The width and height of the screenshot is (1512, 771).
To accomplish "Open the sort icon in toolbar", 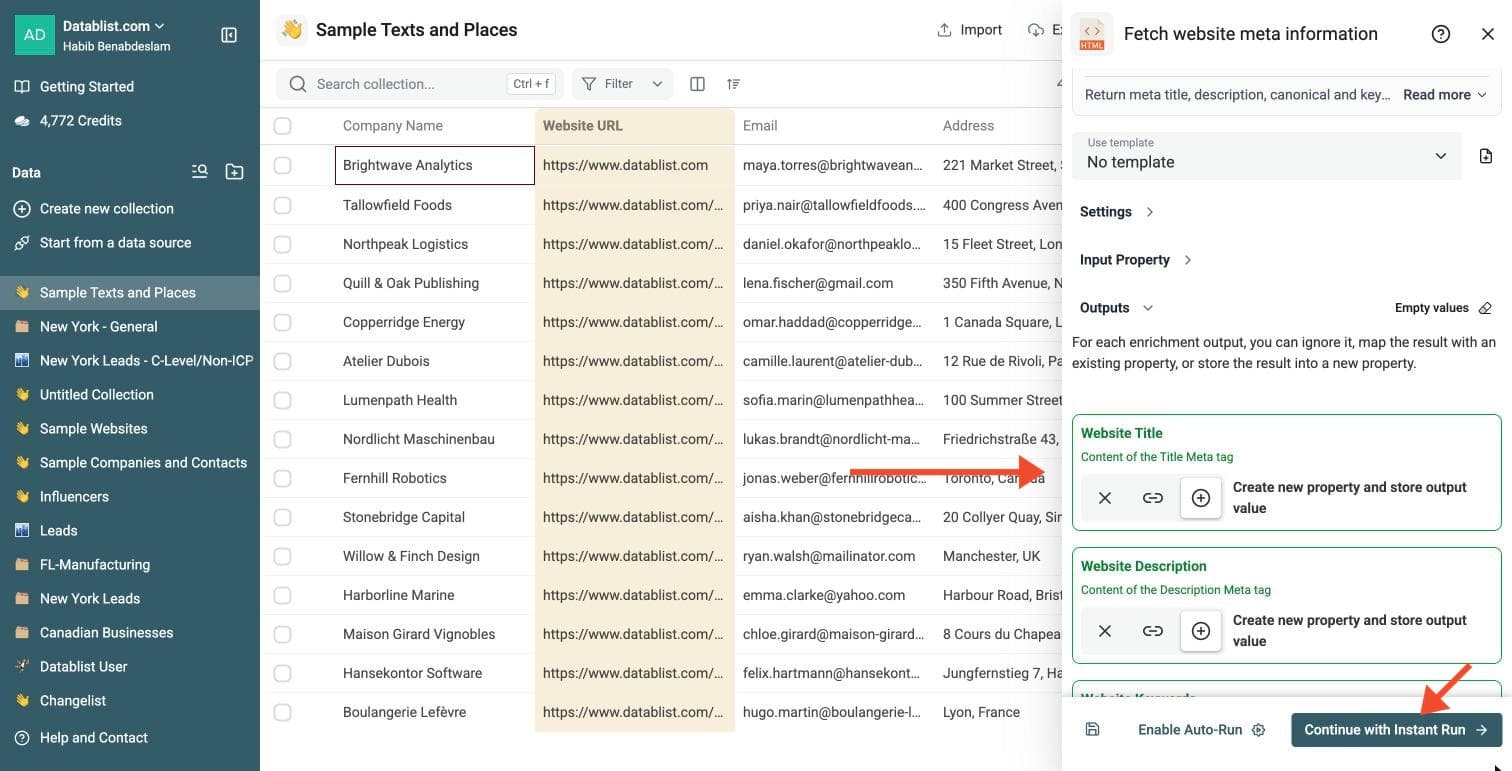I will click(734, 84).
